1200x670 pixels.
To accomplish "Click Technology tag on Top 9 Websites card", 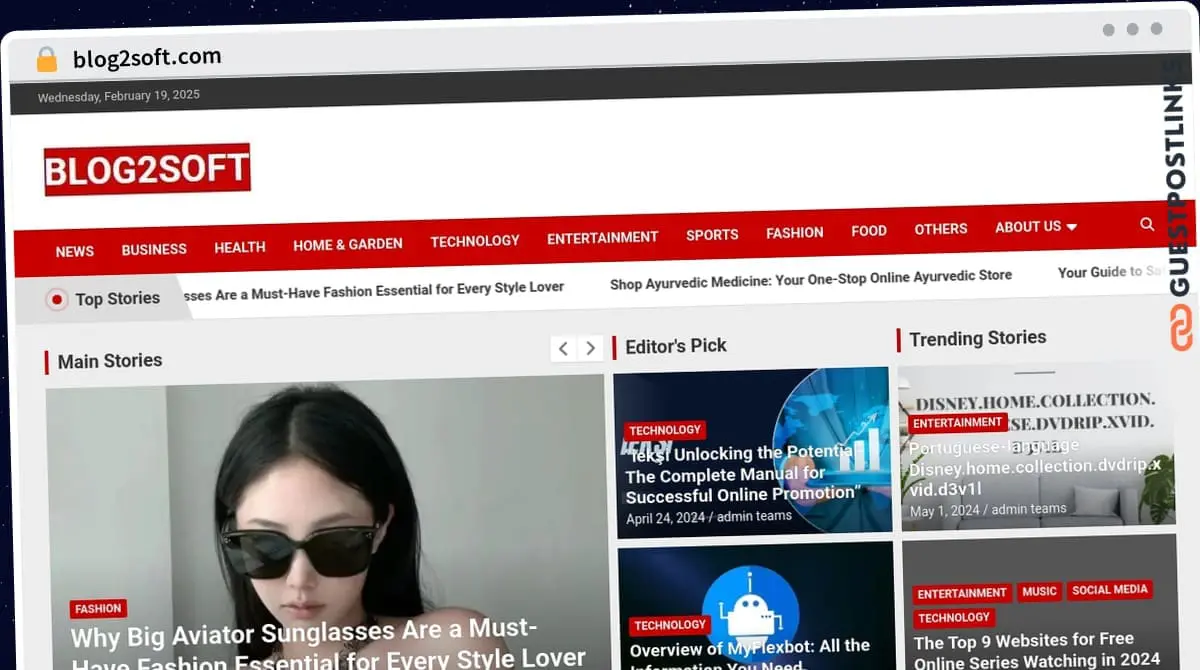I will (x=954, y=618).
